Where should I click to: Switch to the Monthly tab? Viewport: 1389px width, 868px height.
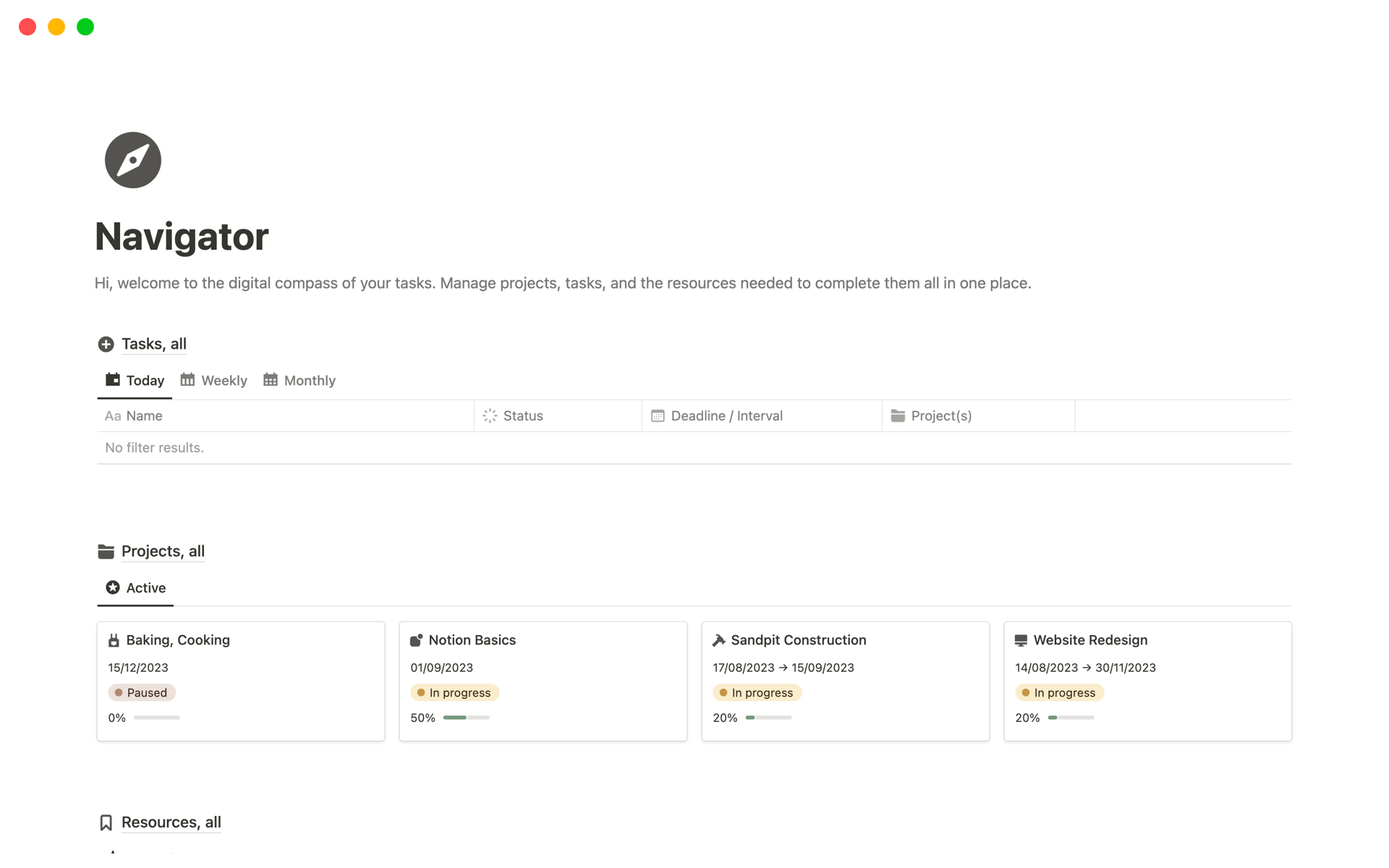[x=308, y=380]
